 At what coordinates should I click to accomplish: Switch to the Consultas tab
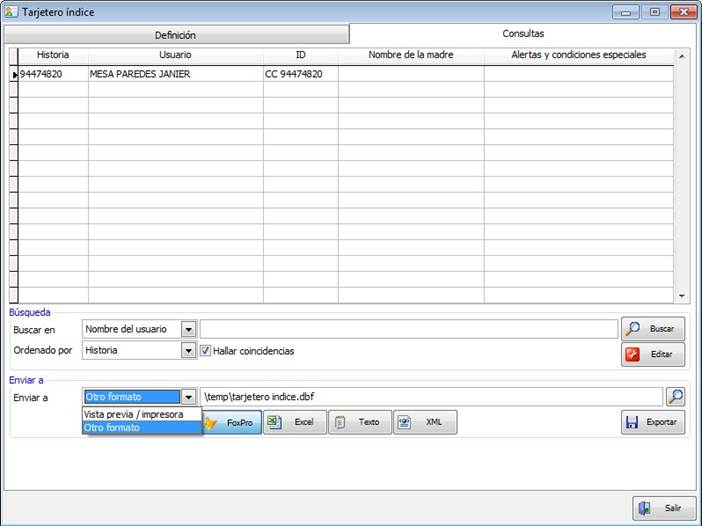523,34
